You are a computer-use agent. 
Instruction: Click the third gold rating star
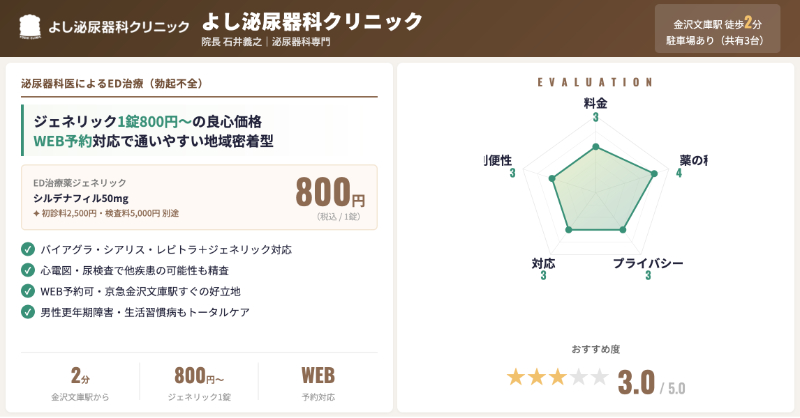pyautogui.click(x=558, y=378)
